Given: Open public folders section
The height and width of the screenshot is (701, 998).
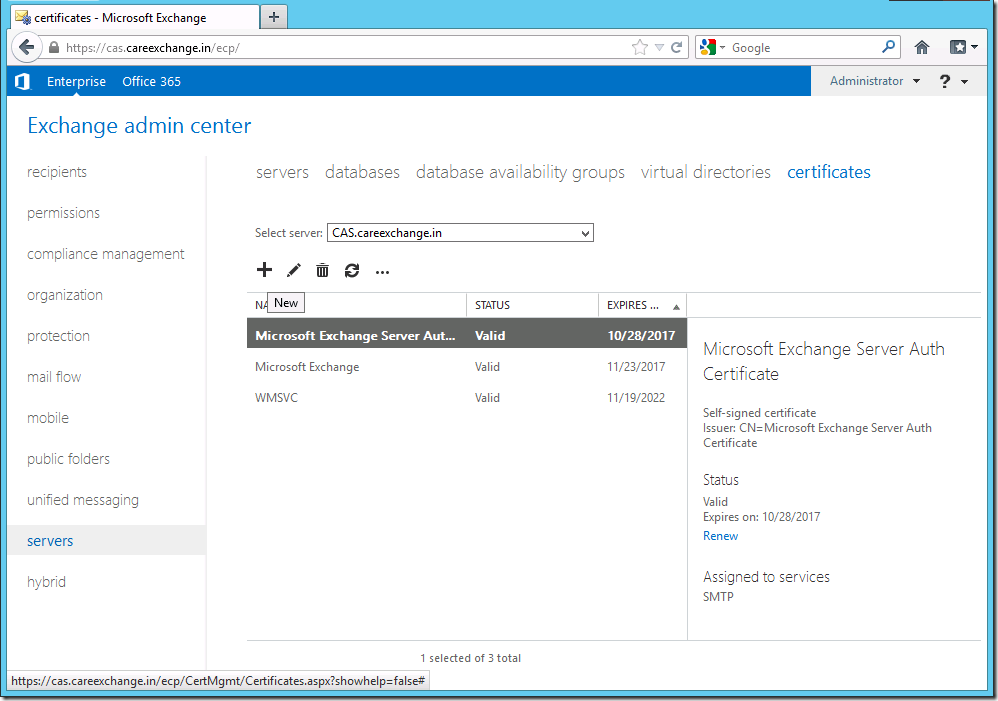Looking at the screenshot, I should coord(68,459).
